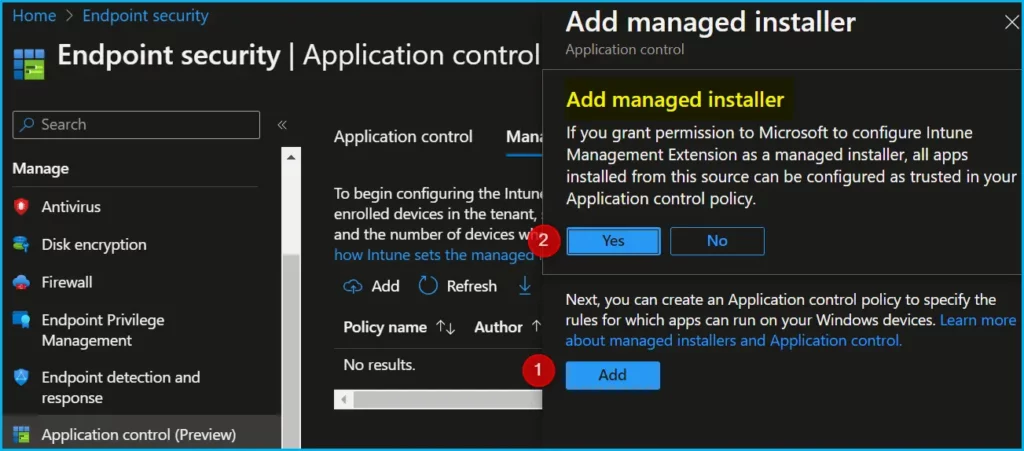The image size is (1024, 451).
Task: Click the Application control (Preview) icon
Action: (x=22, y=435)
